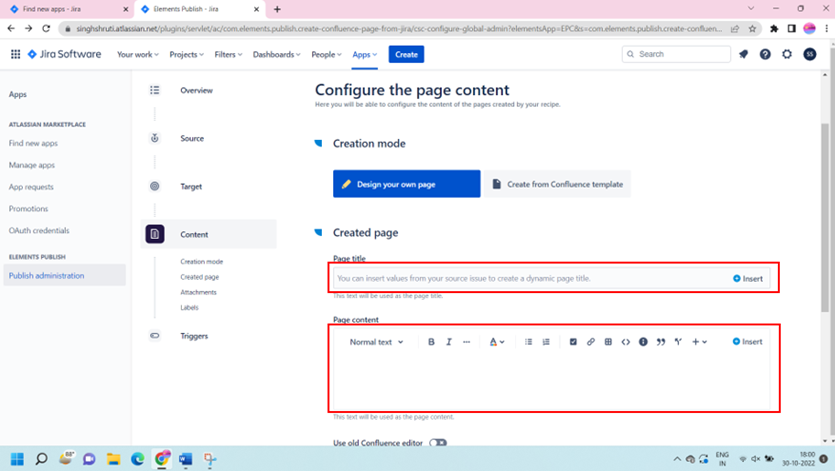Insert a quote block

click(661, 342)
